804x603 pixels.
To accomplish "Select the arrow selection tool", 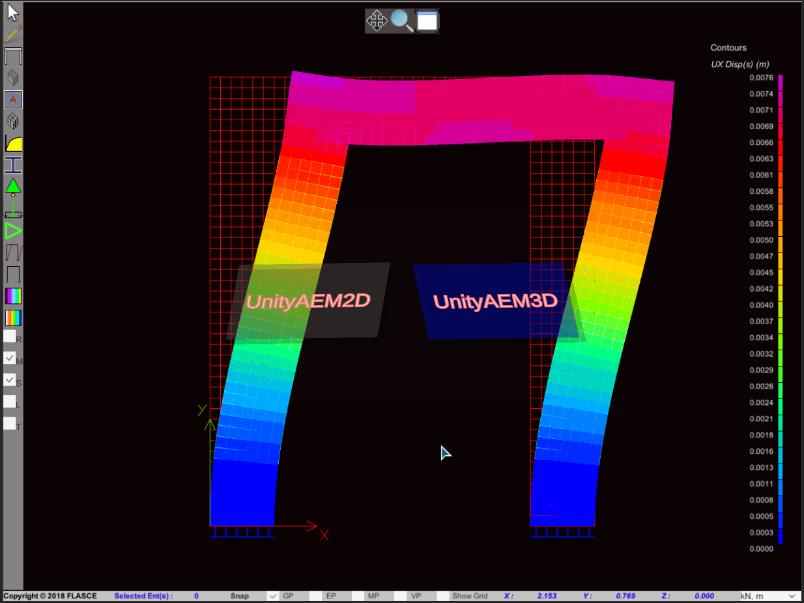I will point(12,12).
